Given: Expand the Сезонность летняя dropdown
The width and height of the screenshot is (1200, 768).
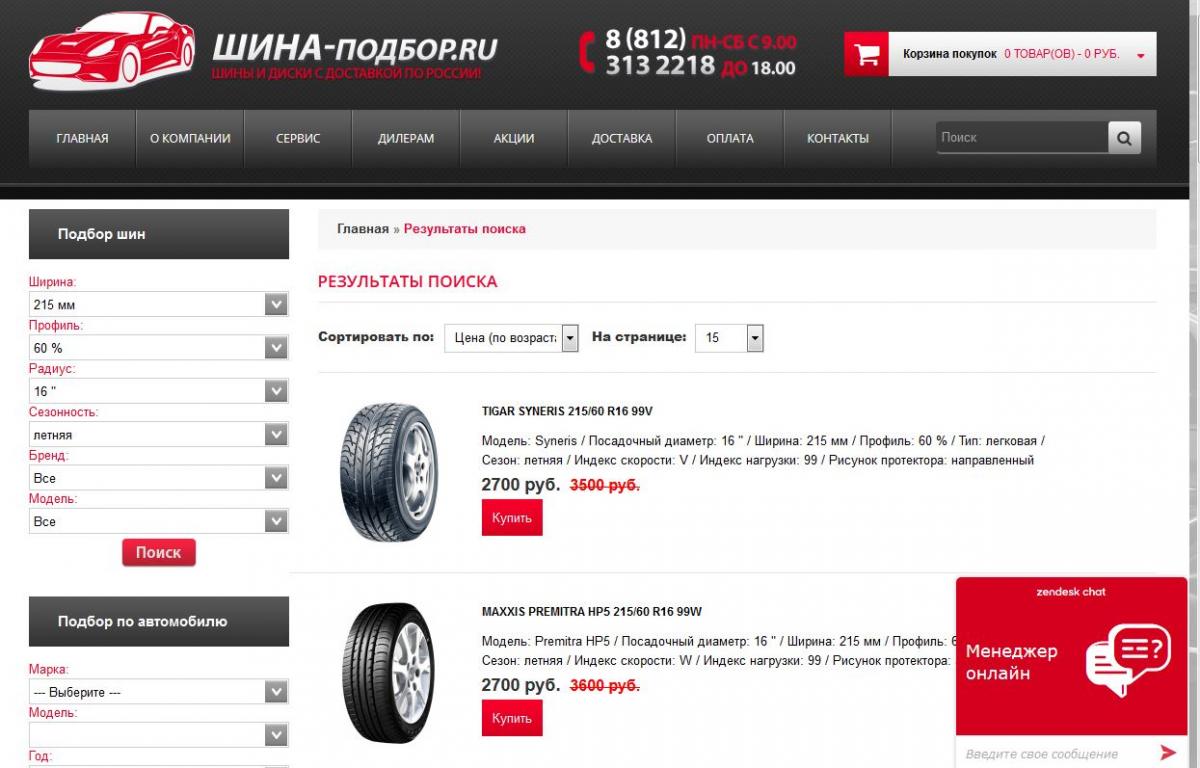Looking at the screenshot, I should click(159, 434).
